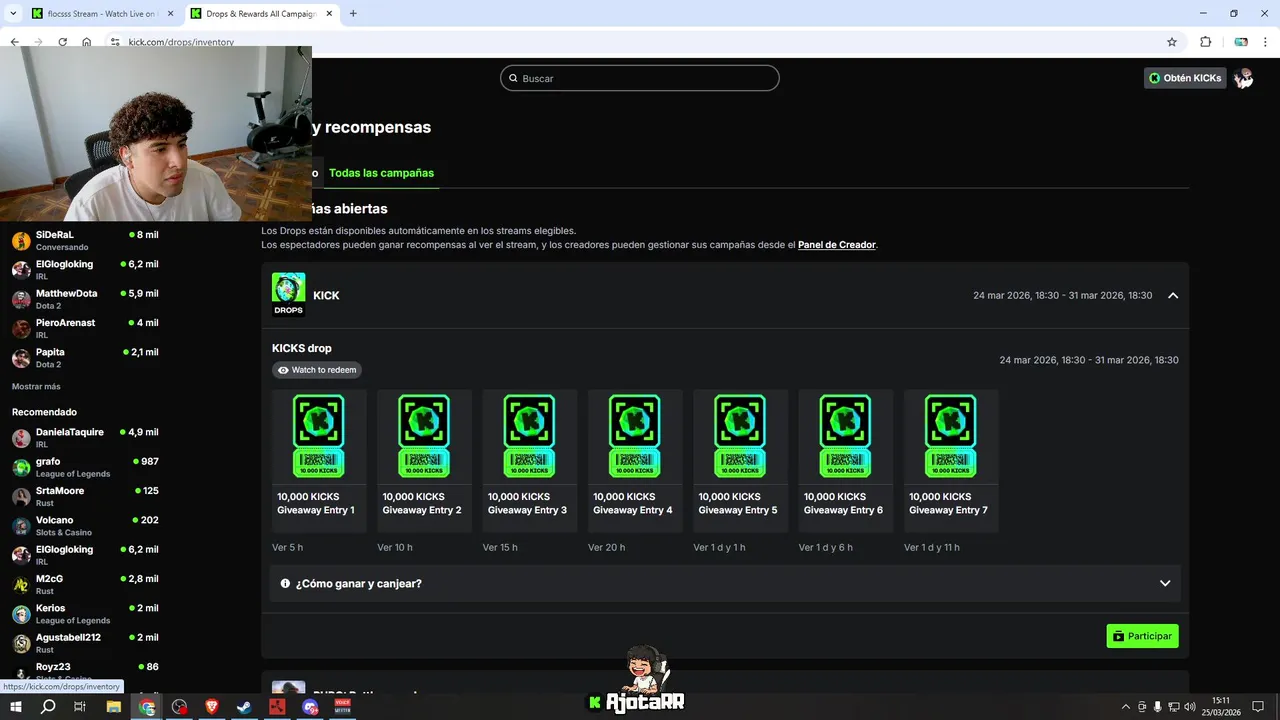Open the browser extensions menu
Viewport: 1280px width, 720px height.
pyautogui.click(x=1205, y=42)
